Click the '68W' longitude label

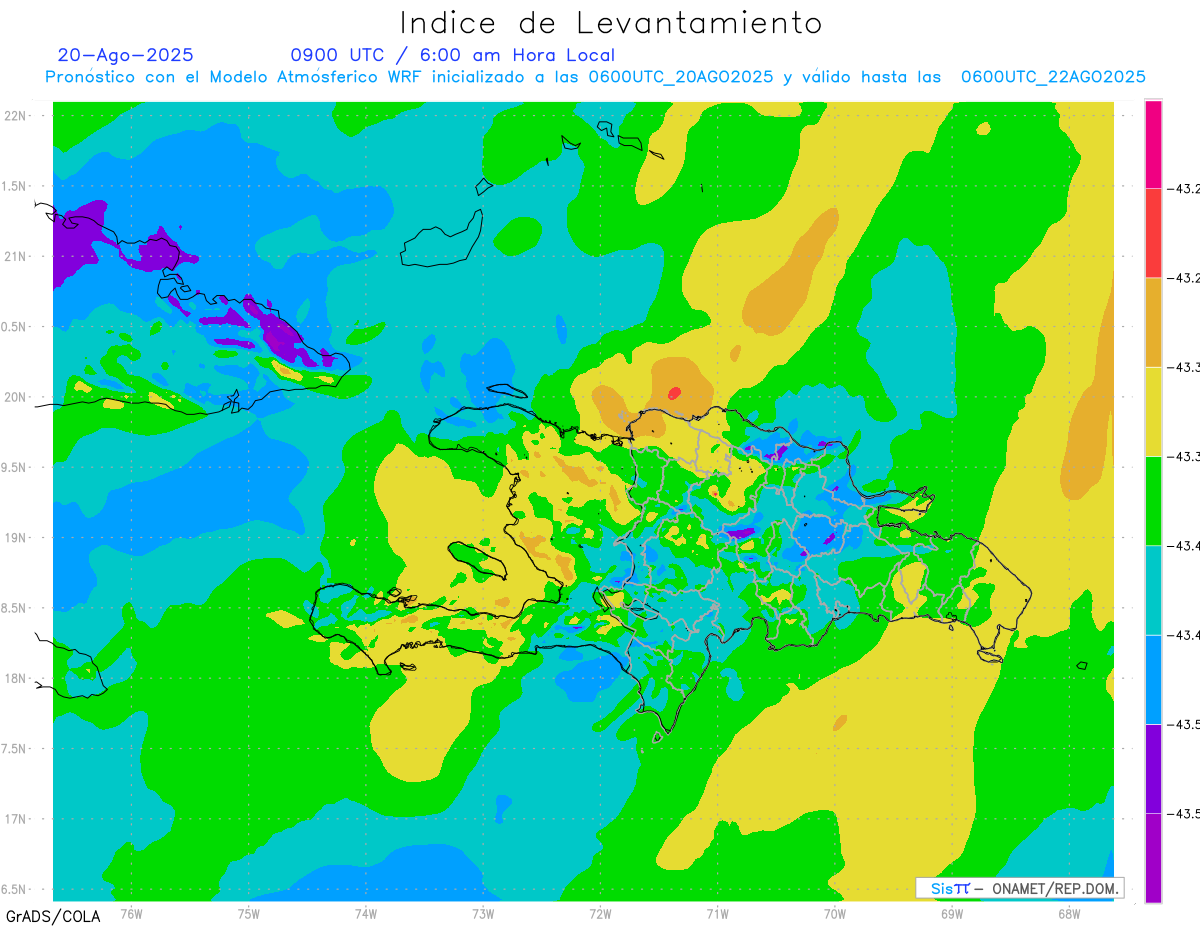(x=1069, y=912)
